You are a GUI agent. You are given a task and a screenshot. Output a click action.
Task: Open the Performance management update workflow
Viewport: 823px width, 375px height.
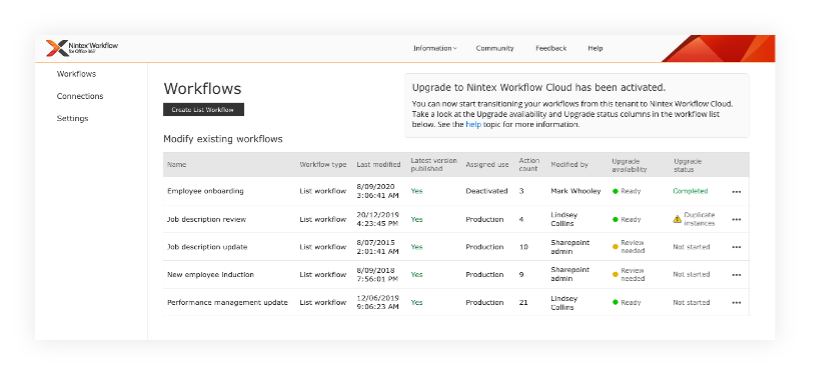(x=227, y=303)
